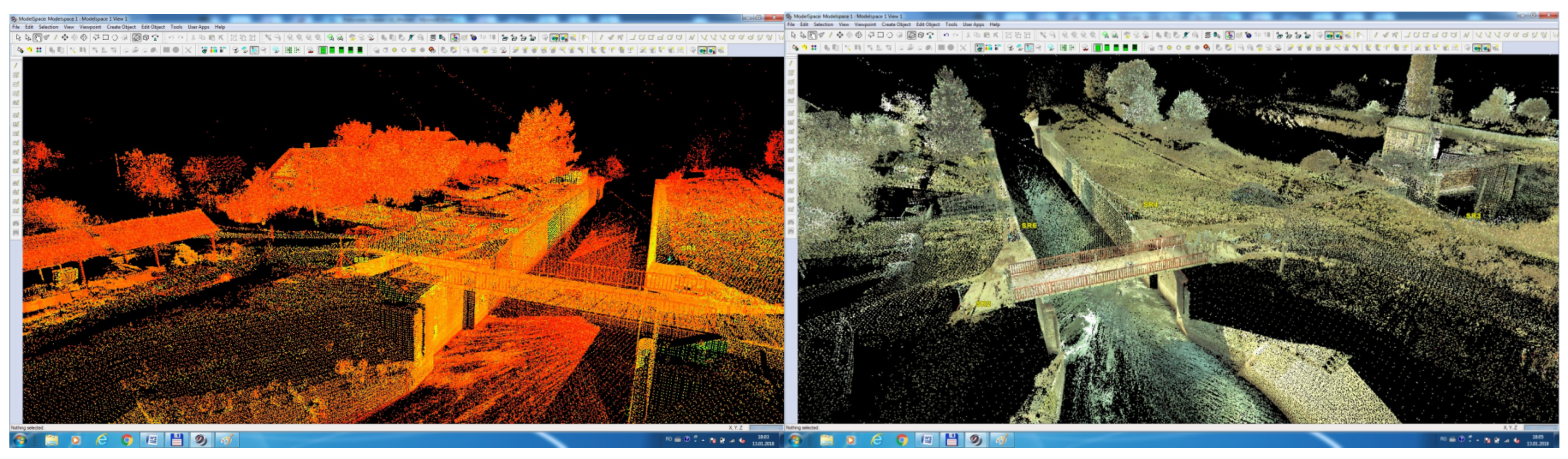Toggle the perspective view button in right window

pos(911,35)
